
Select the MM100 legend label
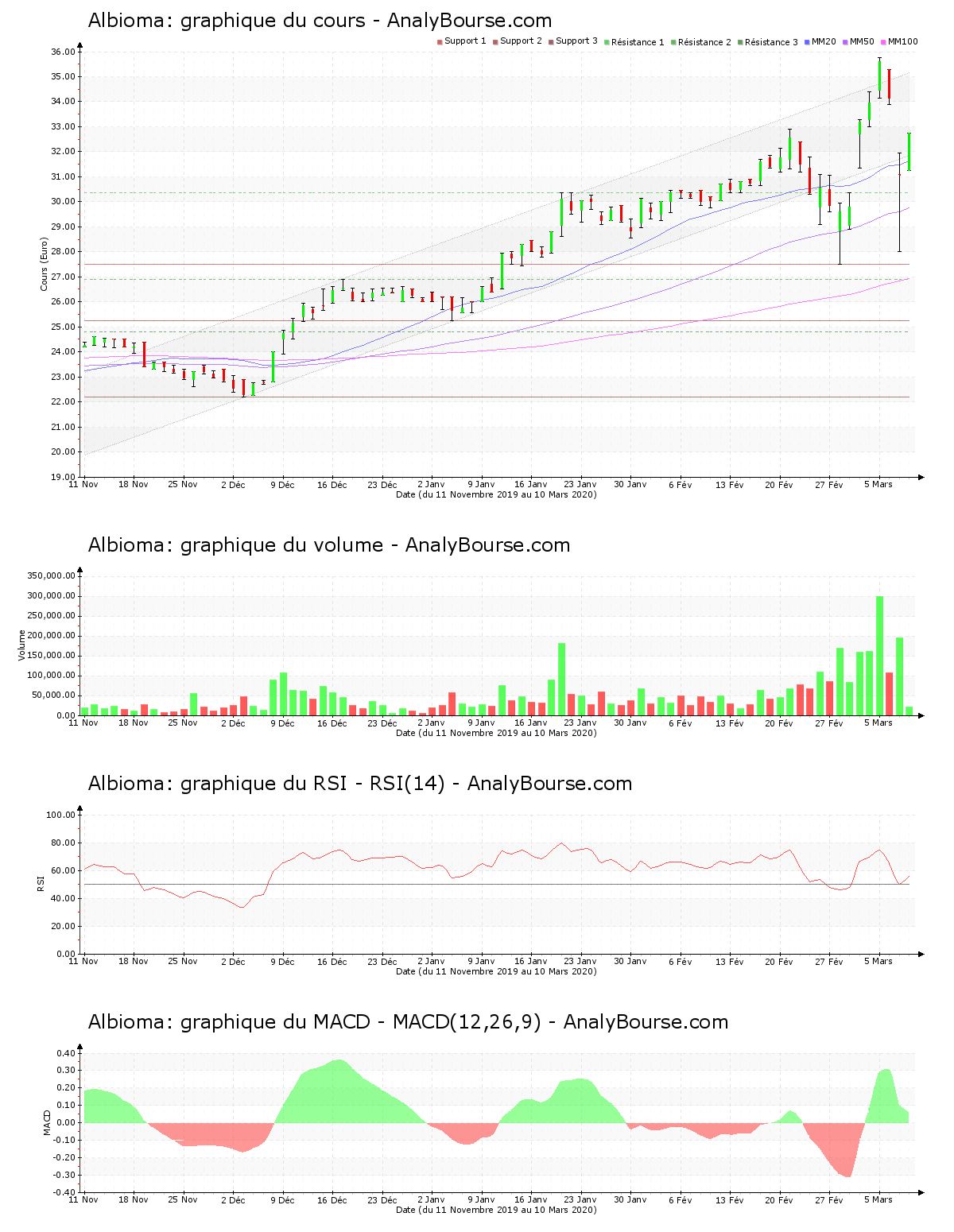pos(902,41)
